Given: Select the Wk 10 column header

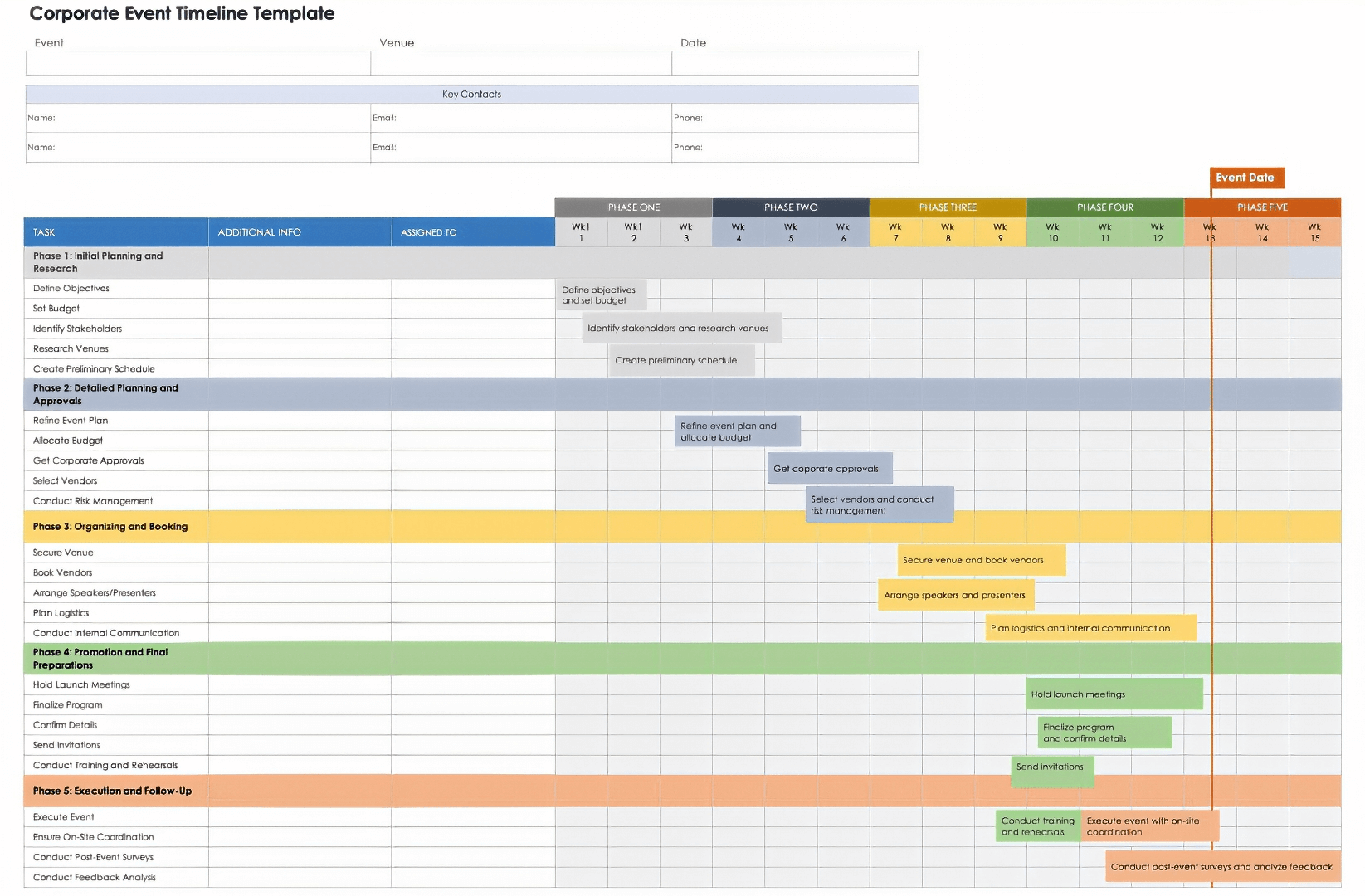Looking at the screenshot, I should point(1053,232).
